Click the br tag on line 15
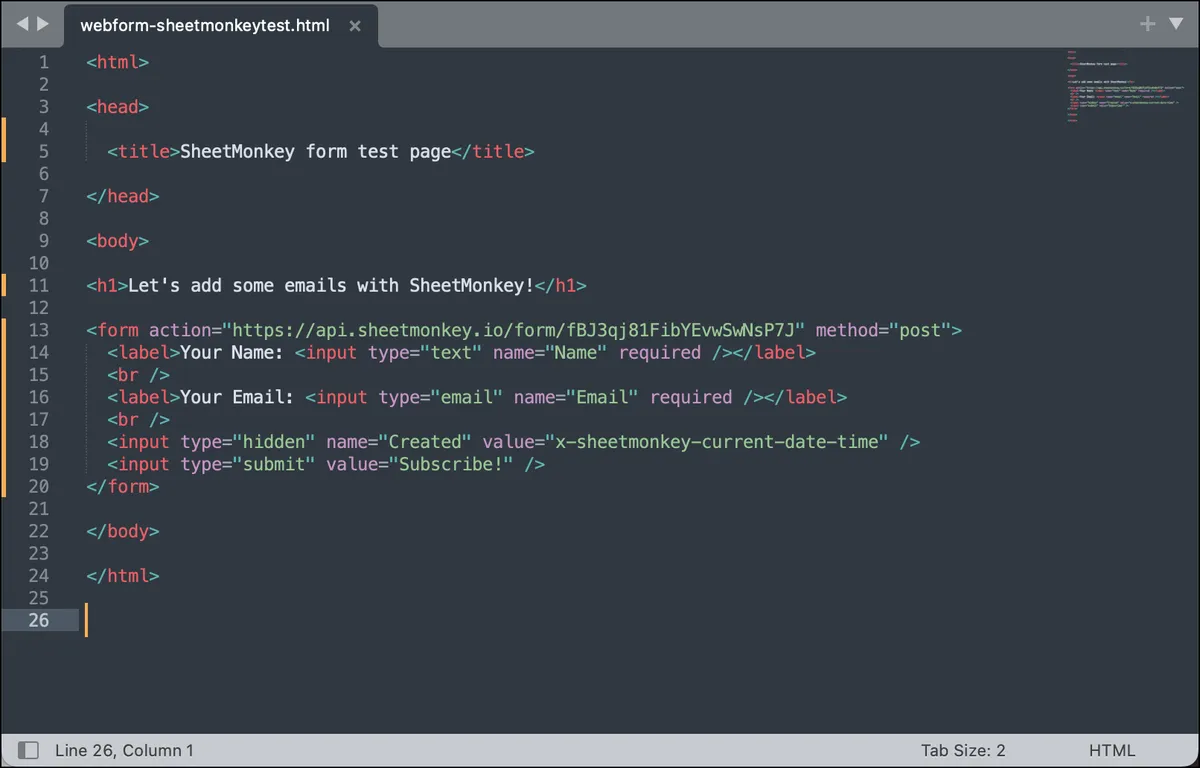The height and width of the screenshot is (768, 1200). 138,375
